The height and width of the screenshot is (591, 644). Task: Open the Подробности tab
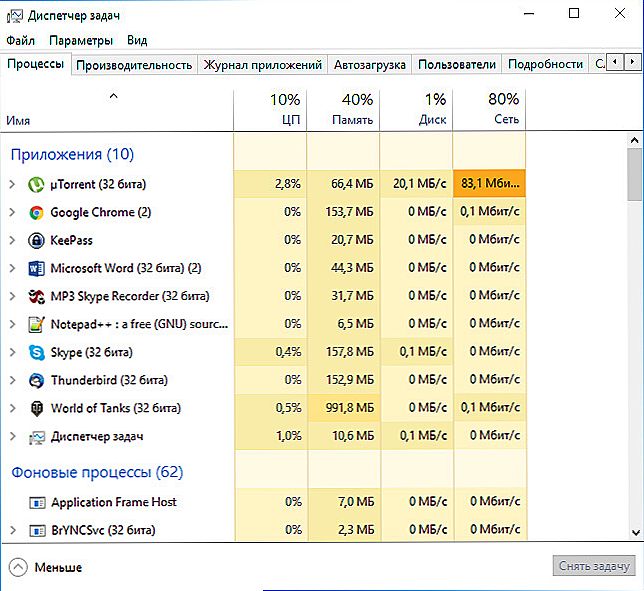click(545, 65)
